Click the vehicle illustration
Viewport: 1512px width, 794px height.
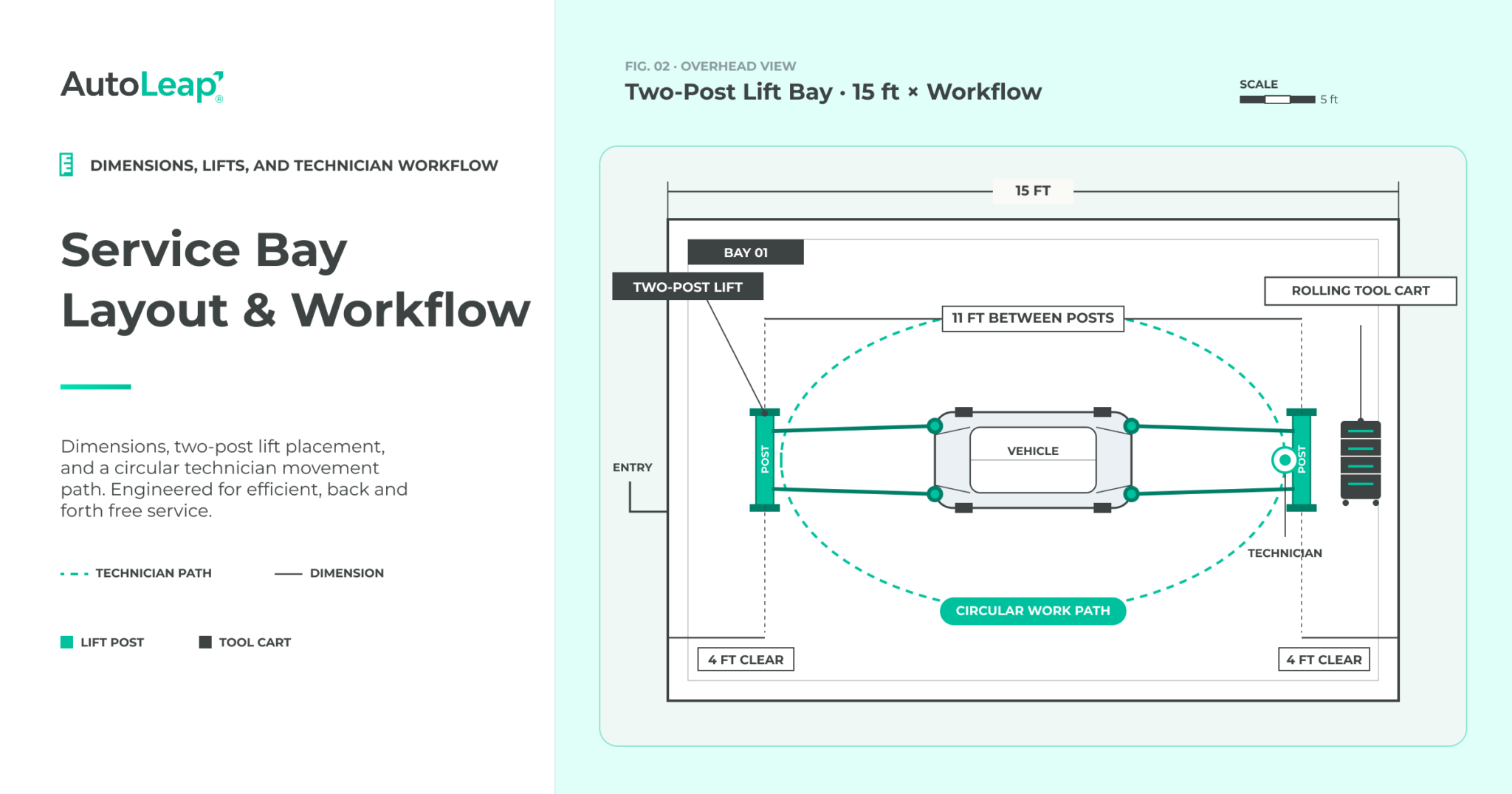[x=1033, y=459]
